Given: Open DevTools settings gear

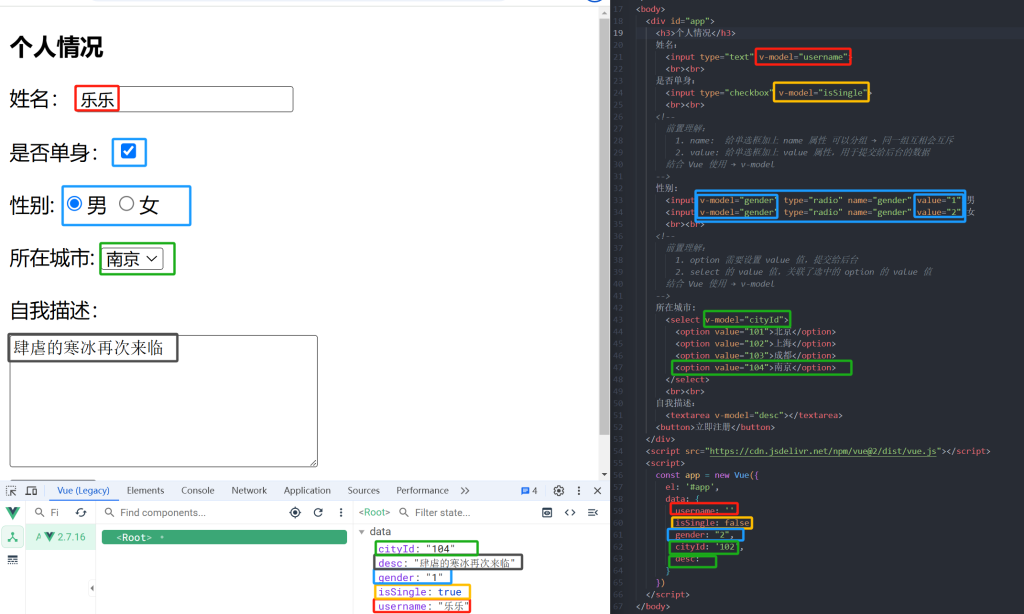Looking at the screenshot, I should (559, 491).
